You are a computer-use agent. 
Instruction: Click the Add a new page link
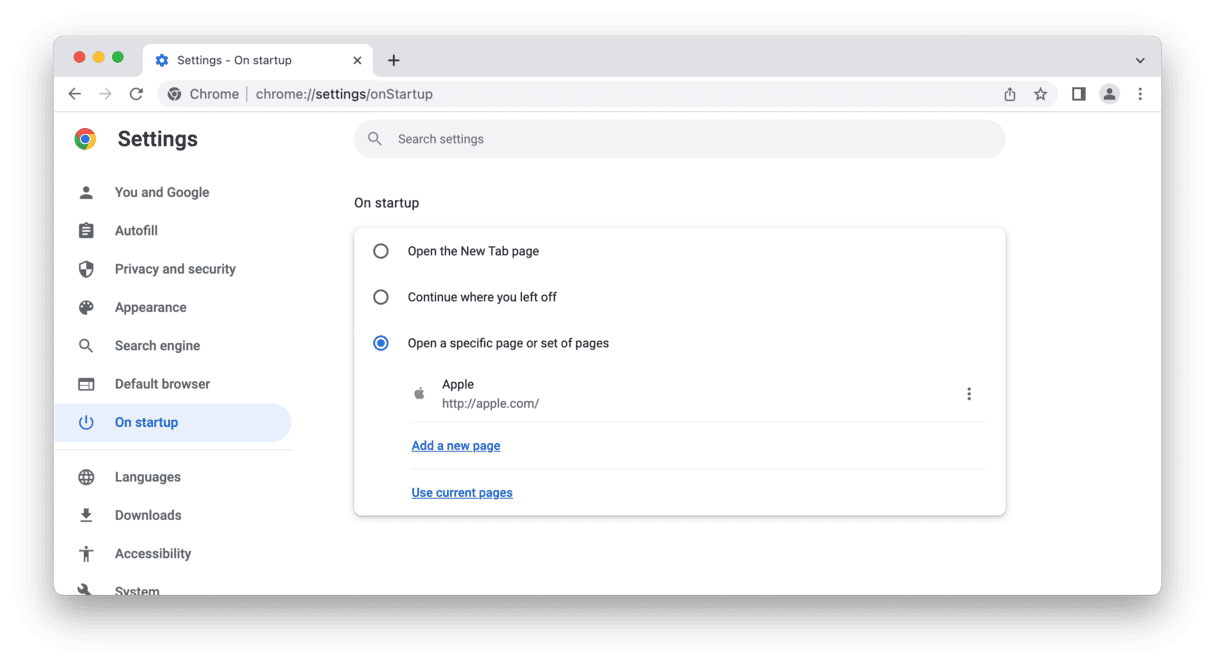(x=456, y=446)
